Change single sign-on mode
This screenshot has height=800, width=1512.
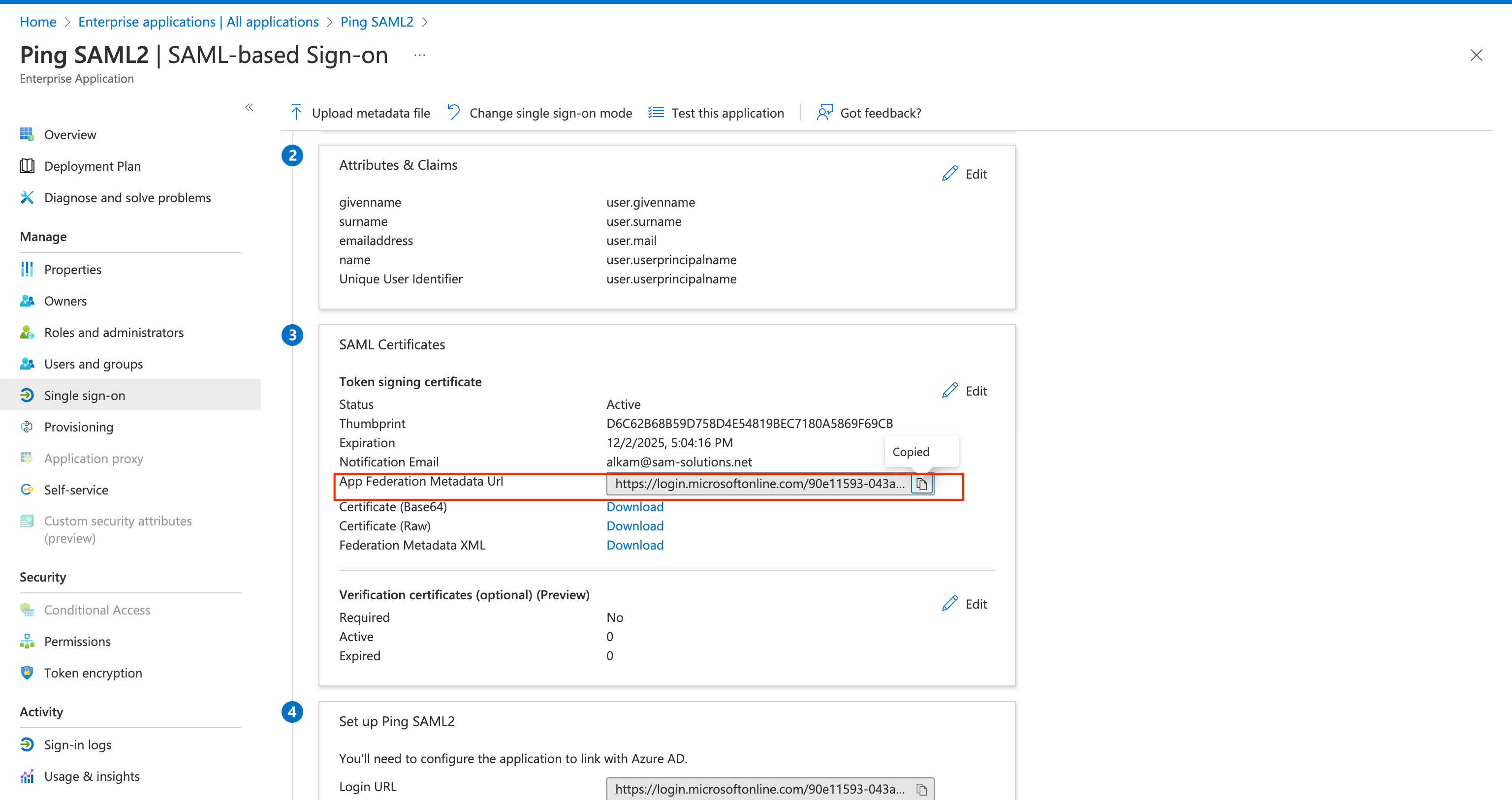click(538, 113)
